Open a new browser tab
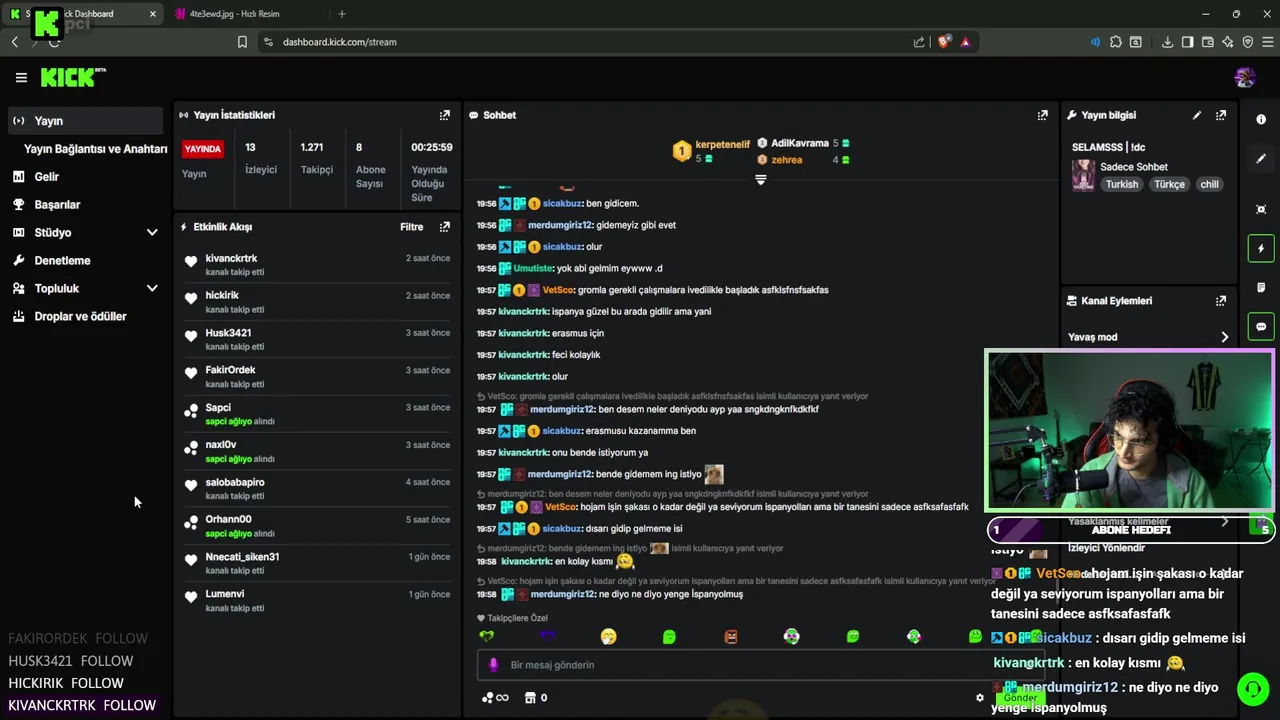Screen dimensions: 1280x720 342,14
